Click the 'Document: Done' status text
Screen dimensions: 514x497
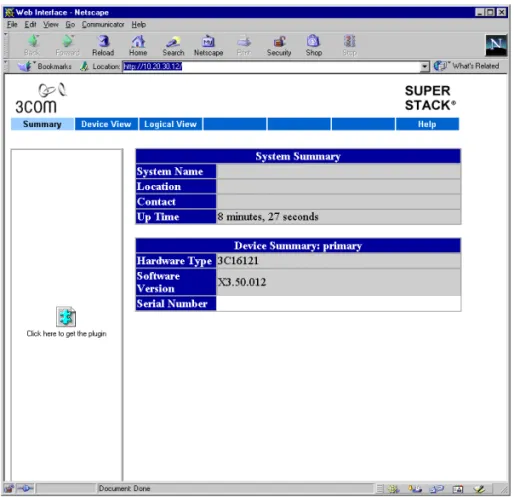click(124, 489)
